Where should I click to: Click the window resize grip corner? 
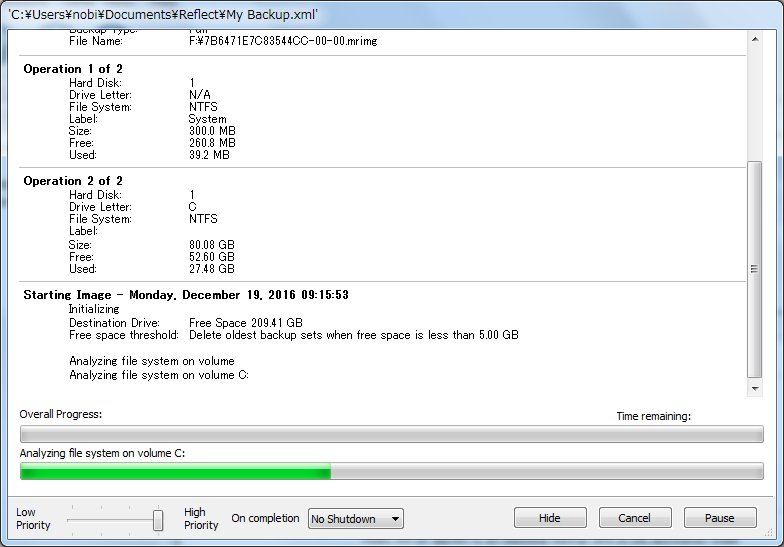(768, 534)
